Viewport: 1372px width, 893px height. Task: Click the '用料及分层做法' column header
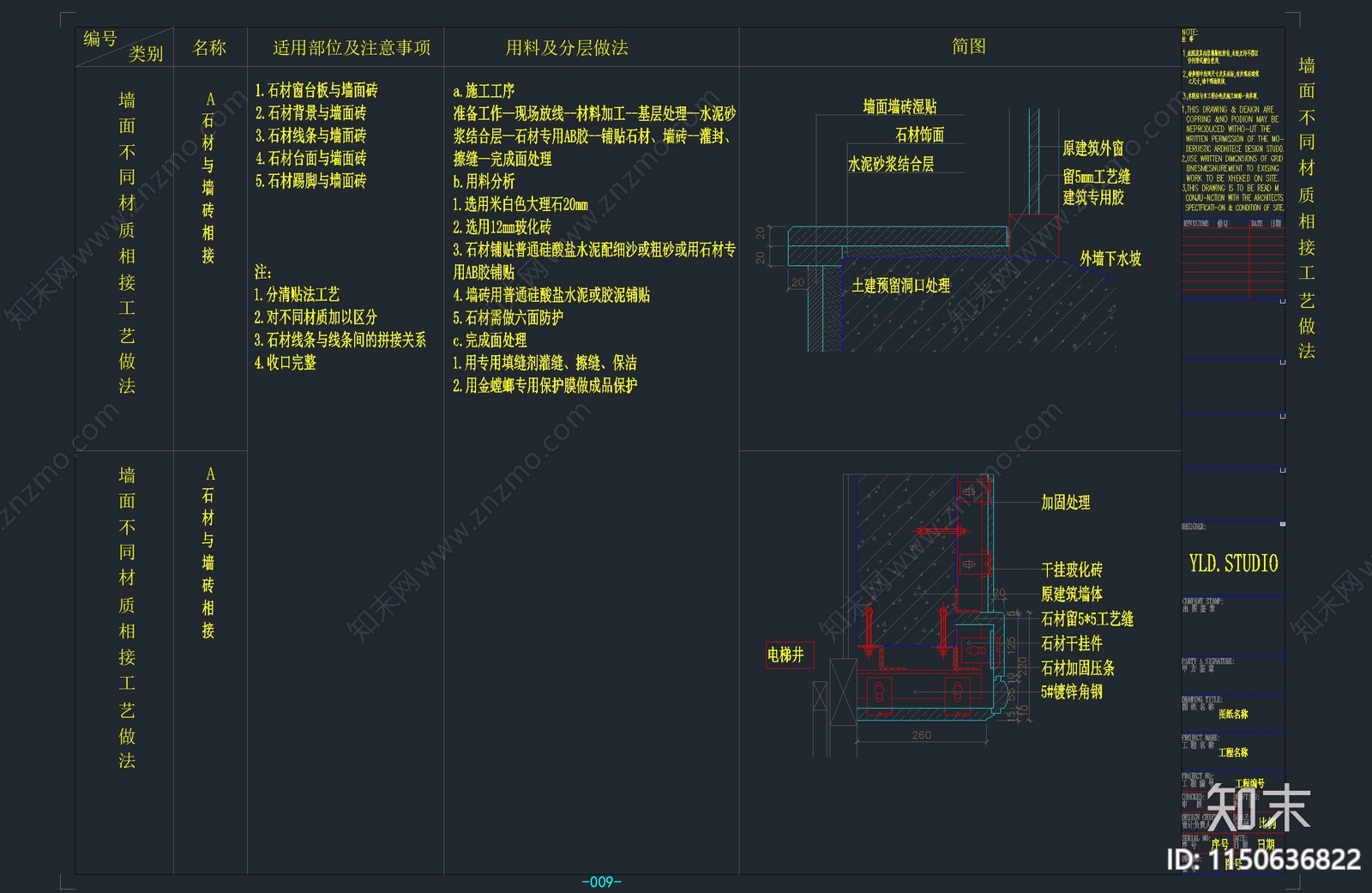(x=567, y=48)
